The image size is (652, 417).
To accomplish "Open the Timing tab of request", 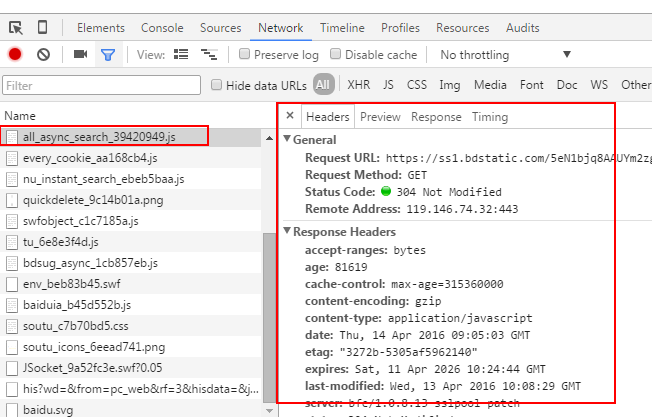I will 490,117.
